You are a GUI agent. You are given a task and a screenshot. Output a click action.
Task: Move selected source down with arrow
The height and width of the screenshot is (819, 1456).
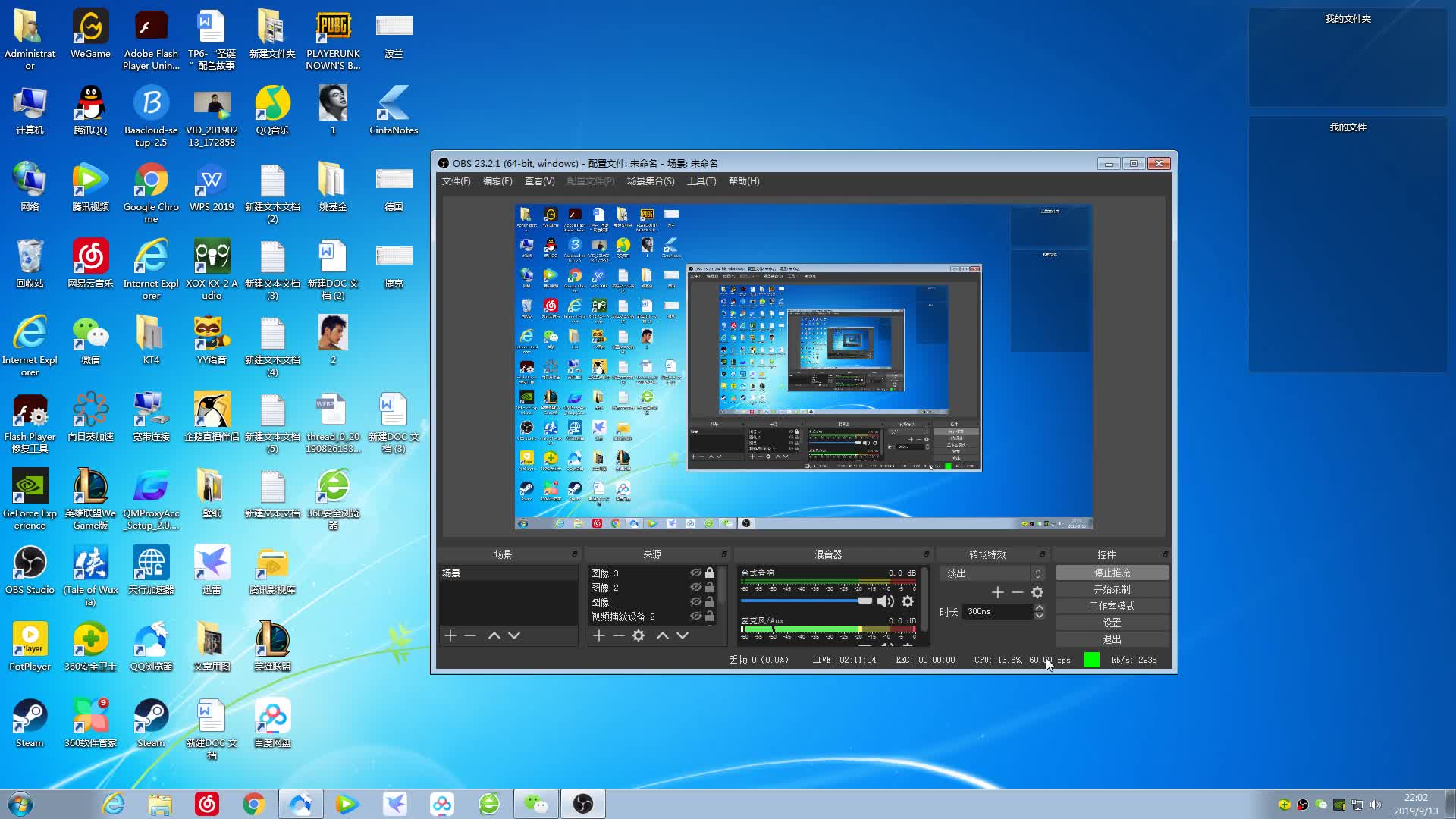[682, 635]
